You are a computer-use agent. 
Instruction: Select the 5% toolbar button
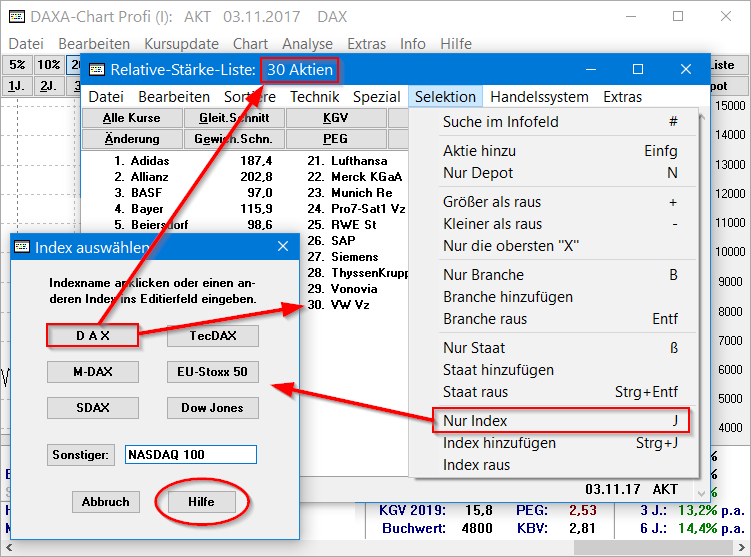tap(18, 65)
